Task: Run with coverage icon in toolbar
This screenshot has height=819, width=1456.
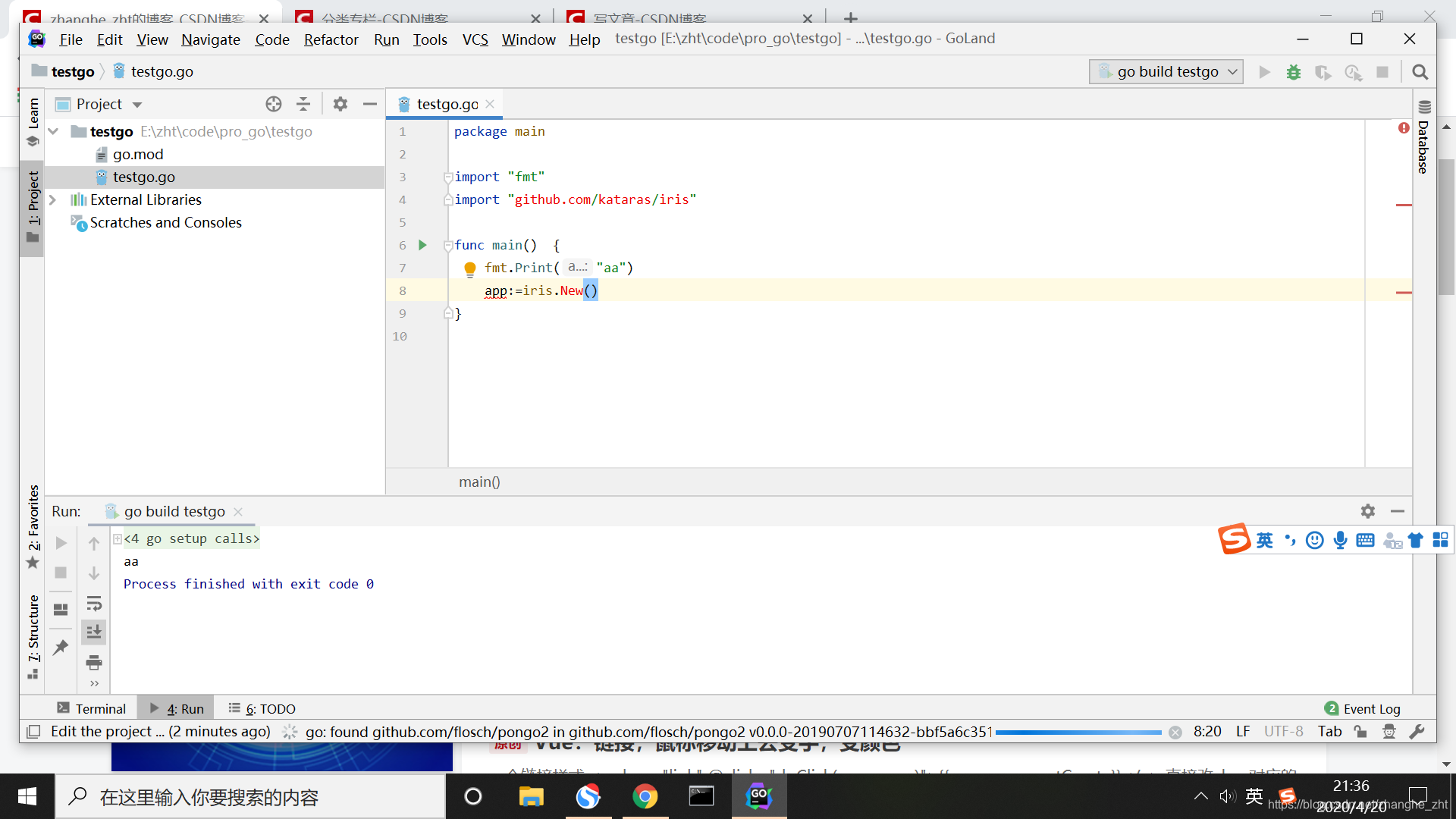Action: [1323, 72]
